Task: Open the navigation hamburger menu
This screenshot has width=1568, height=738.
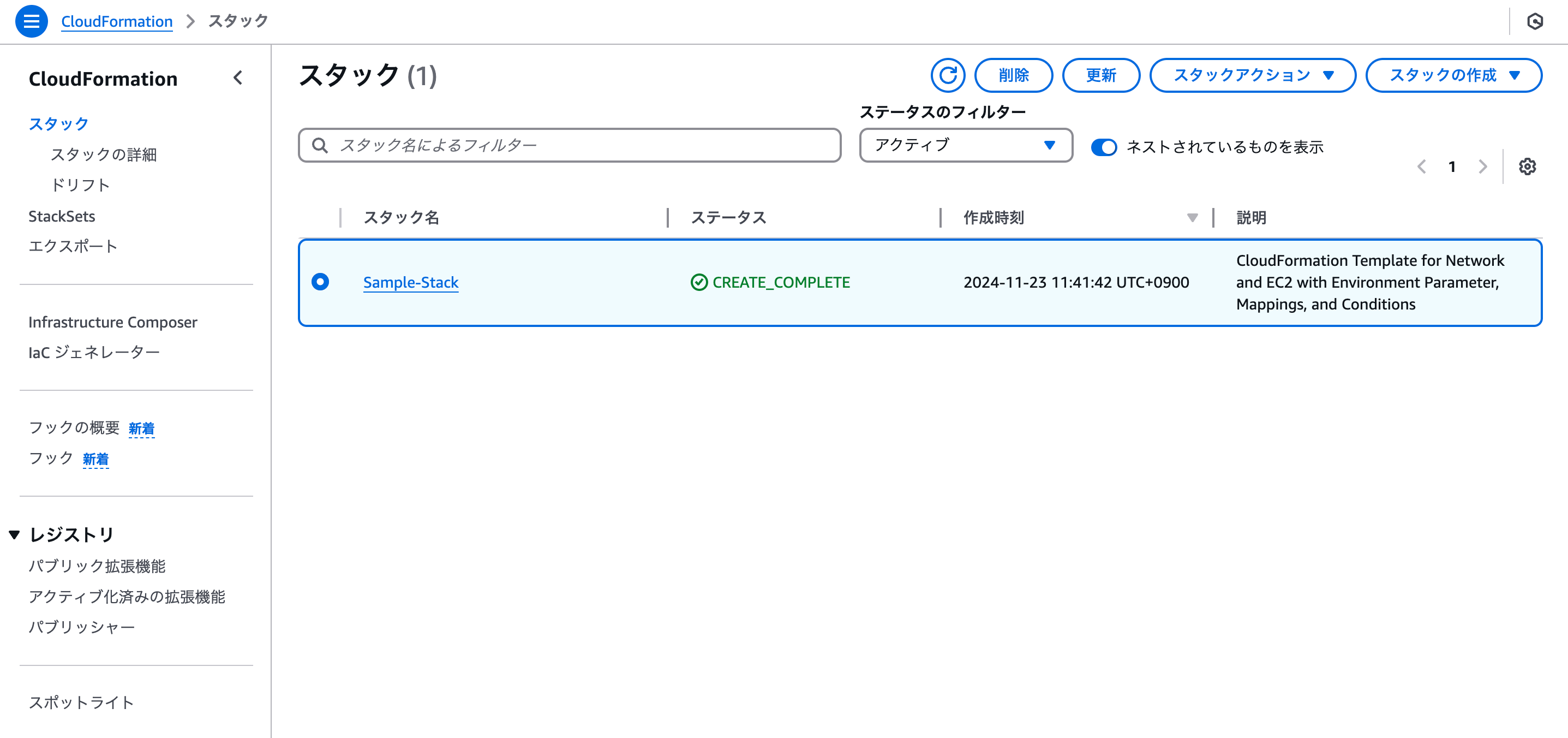Action: 31,21
